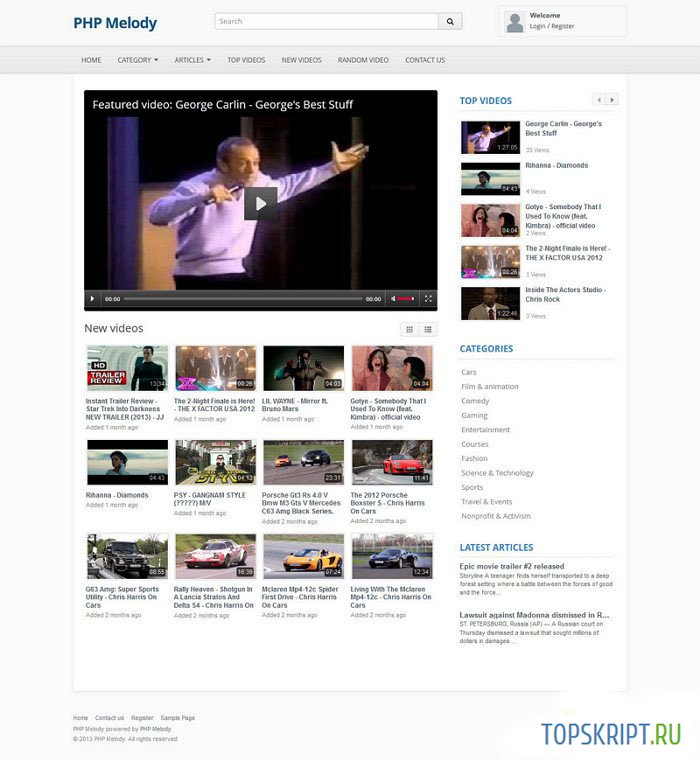Image resolution: width=700 pixels, height=761 pixels.
Task: Click the PHP Melody logo
Action: [115, 23]
